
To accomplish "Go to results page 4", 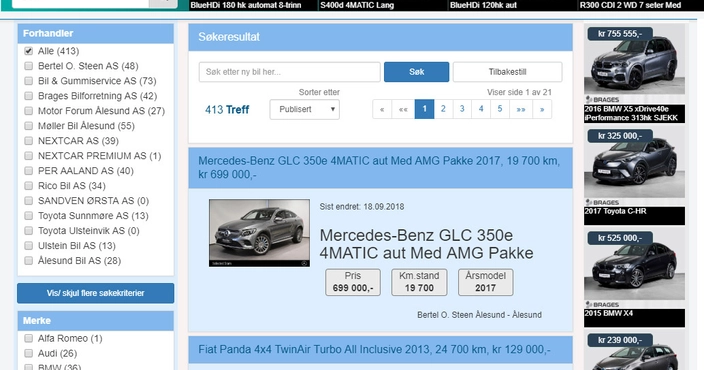I will tap(481, 109).
